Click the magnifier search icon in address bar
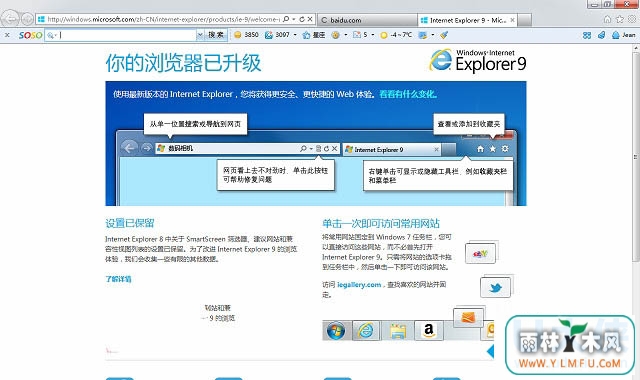The image size is (640, 380). coord(286,19)
